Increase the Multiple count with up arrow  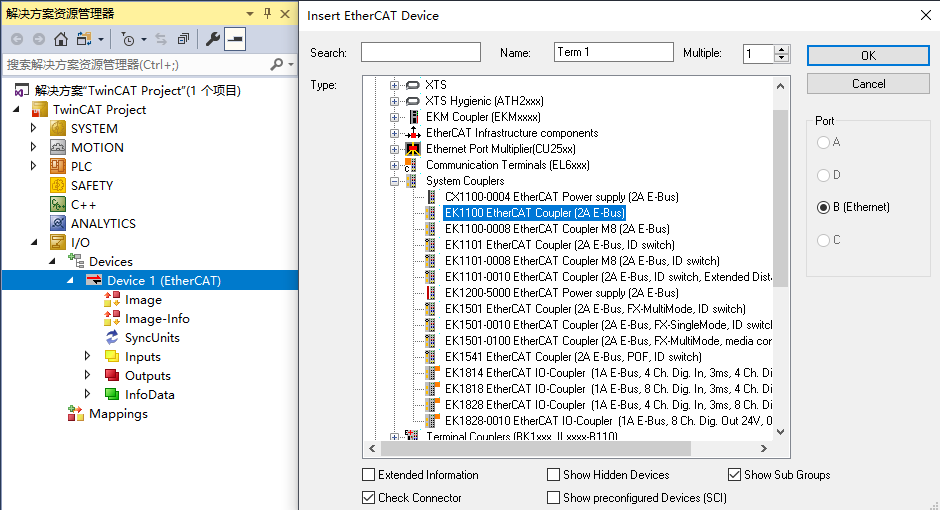pyautogui.click(x=781, y=49)
